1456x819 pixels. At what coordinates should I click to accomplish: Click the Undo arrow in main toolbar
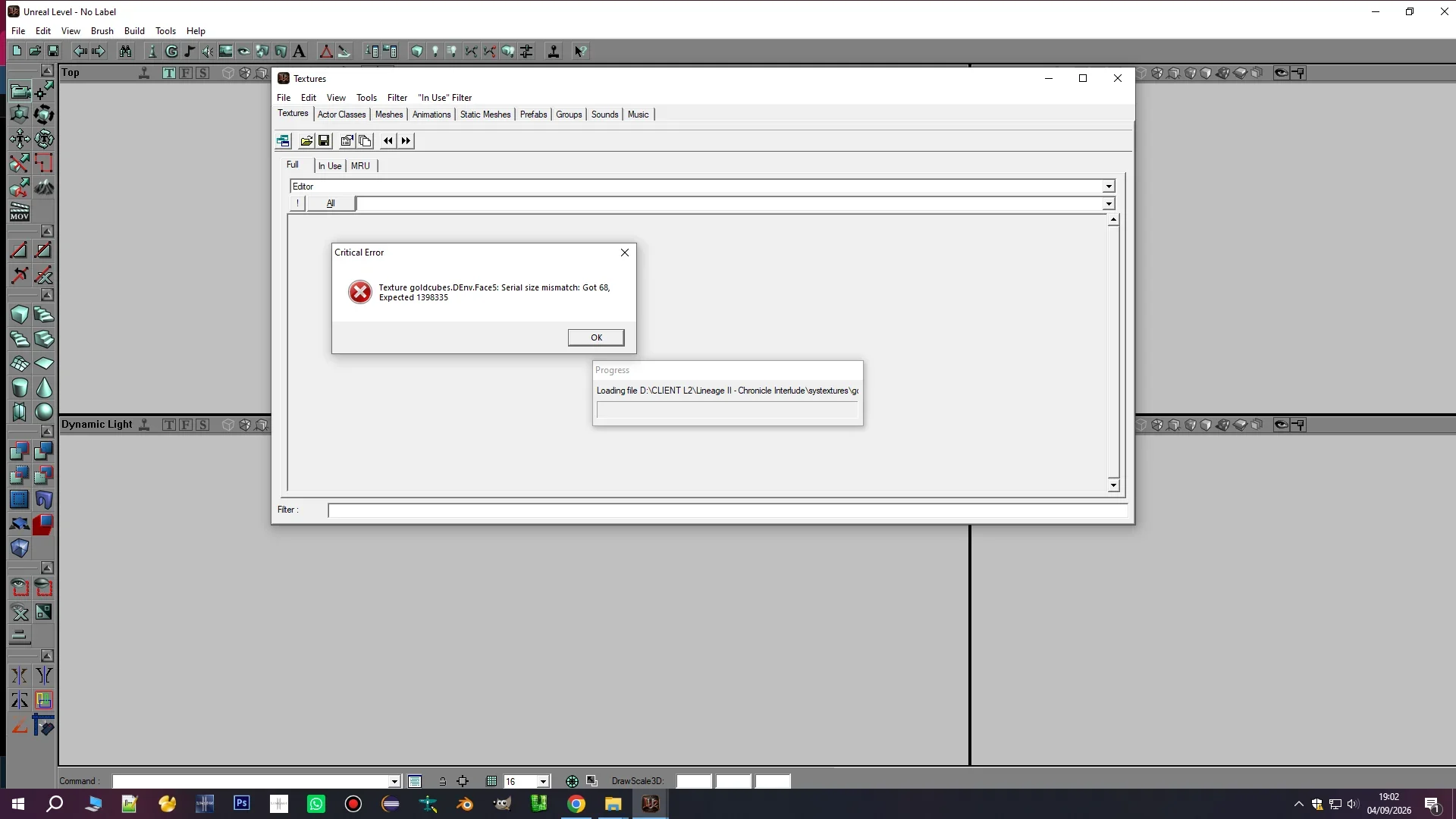tap(80, 51)
